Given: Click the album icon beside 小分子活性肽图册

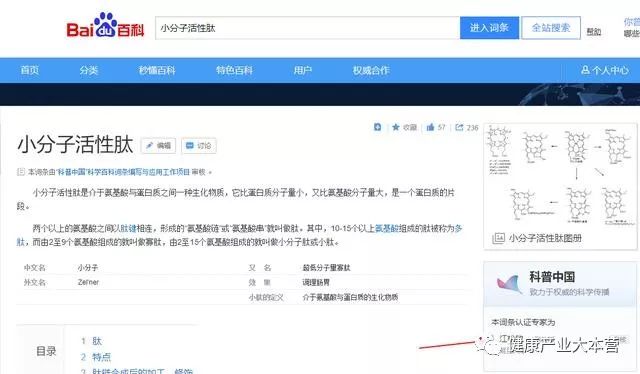Looking at the screenshot, I should coord(498,238).
